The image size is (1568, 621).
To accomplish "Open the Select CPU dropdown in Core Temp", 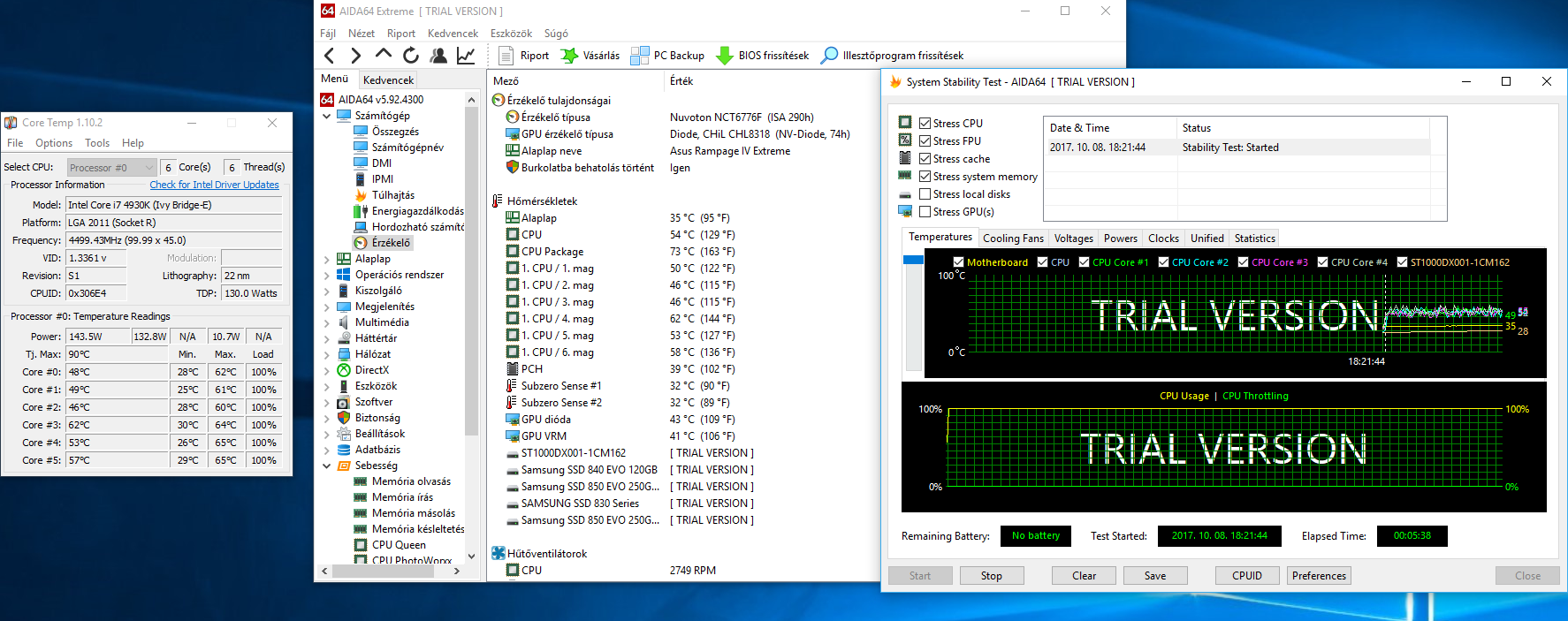I will tap(112, 167).
